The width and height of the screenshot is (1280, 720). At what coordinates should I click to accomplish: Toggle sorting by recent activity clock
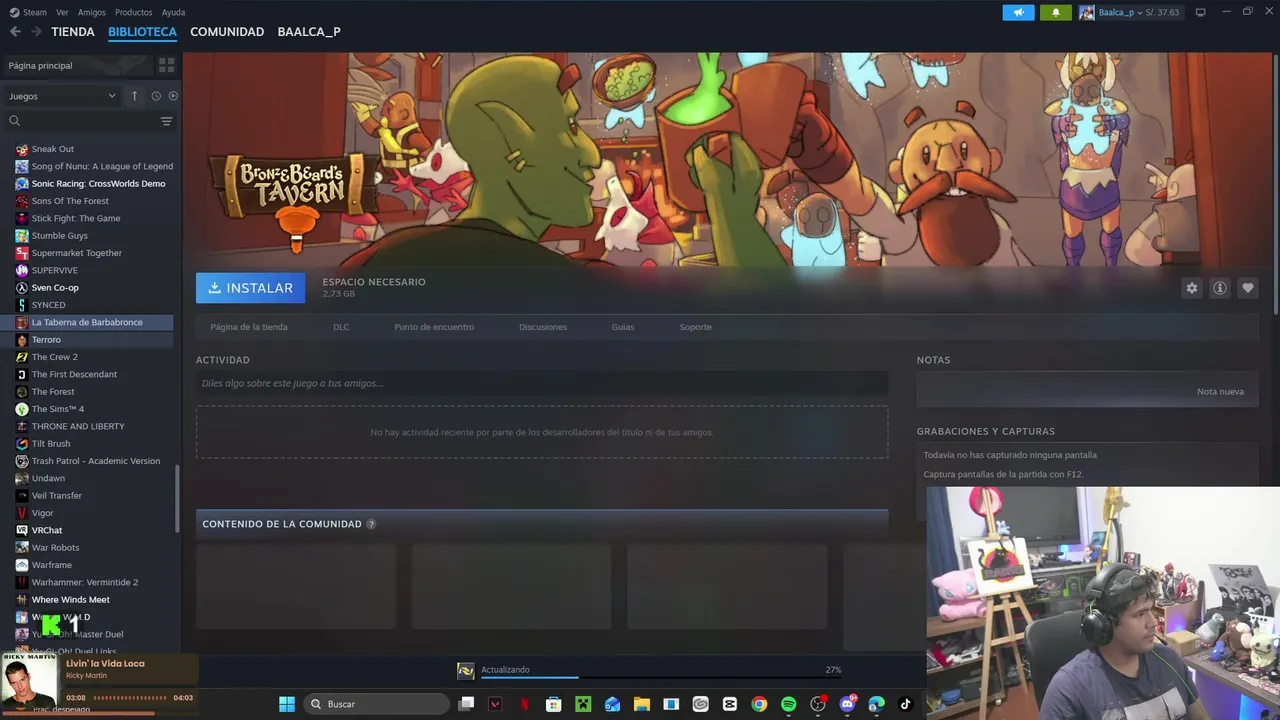click(x=156, y=96)
